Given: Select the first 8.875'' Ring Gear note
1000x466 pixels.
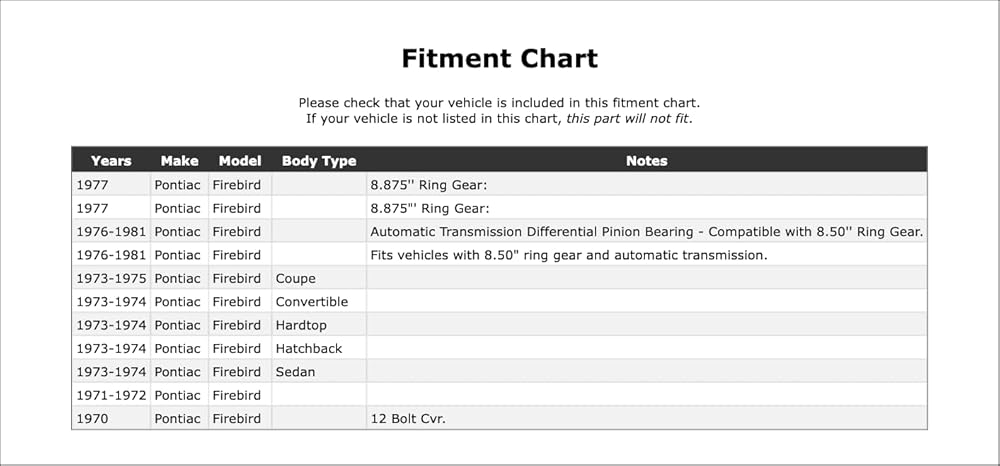Looking at the screenshot, I should click(x=429, y=185).
